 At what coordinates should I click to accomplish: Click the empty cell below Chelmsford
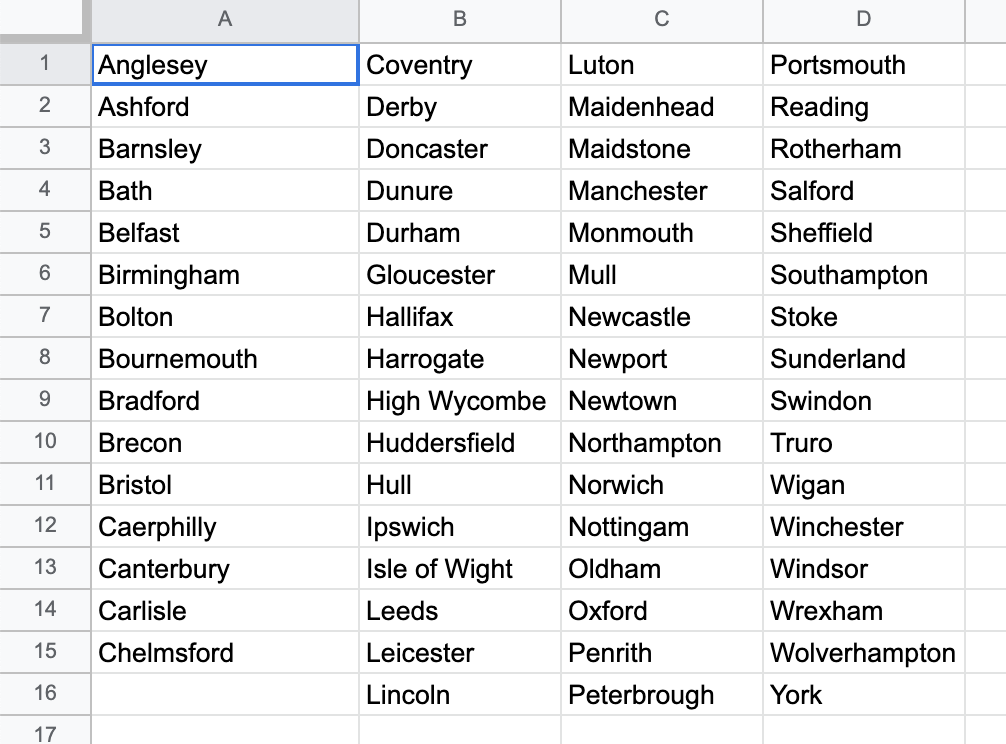[225, 694]
